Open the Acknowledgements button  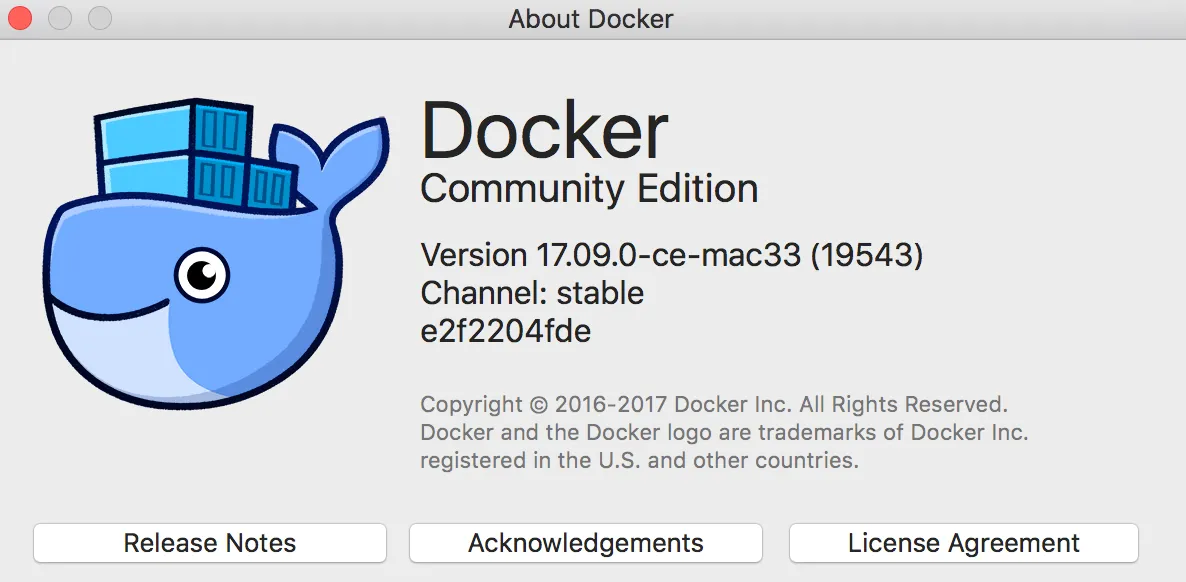coord(585,543)
